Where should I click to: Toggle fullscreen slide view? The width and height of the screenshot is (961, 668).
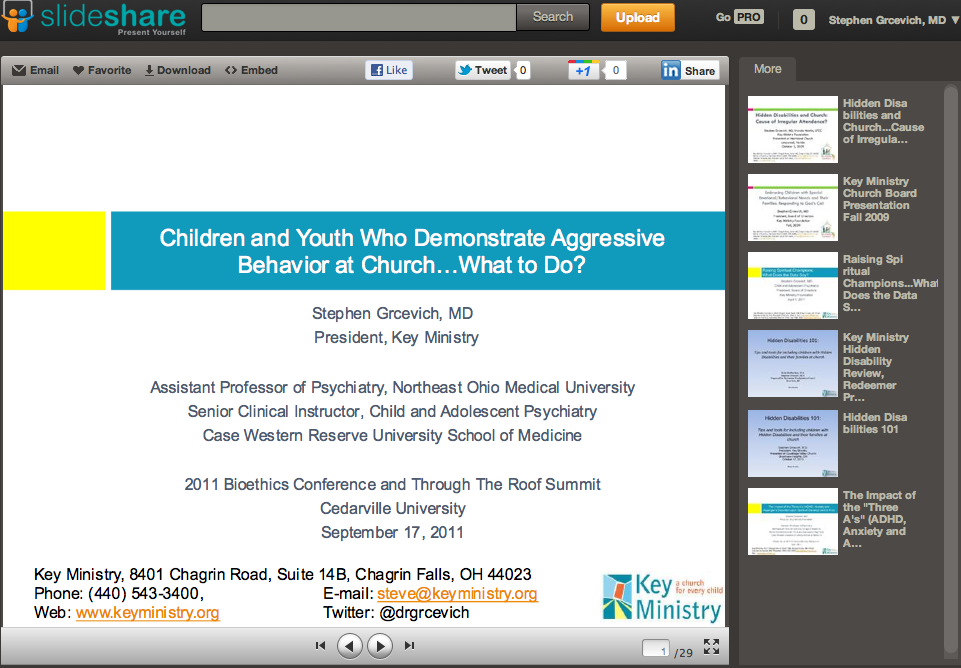point(711,646)
